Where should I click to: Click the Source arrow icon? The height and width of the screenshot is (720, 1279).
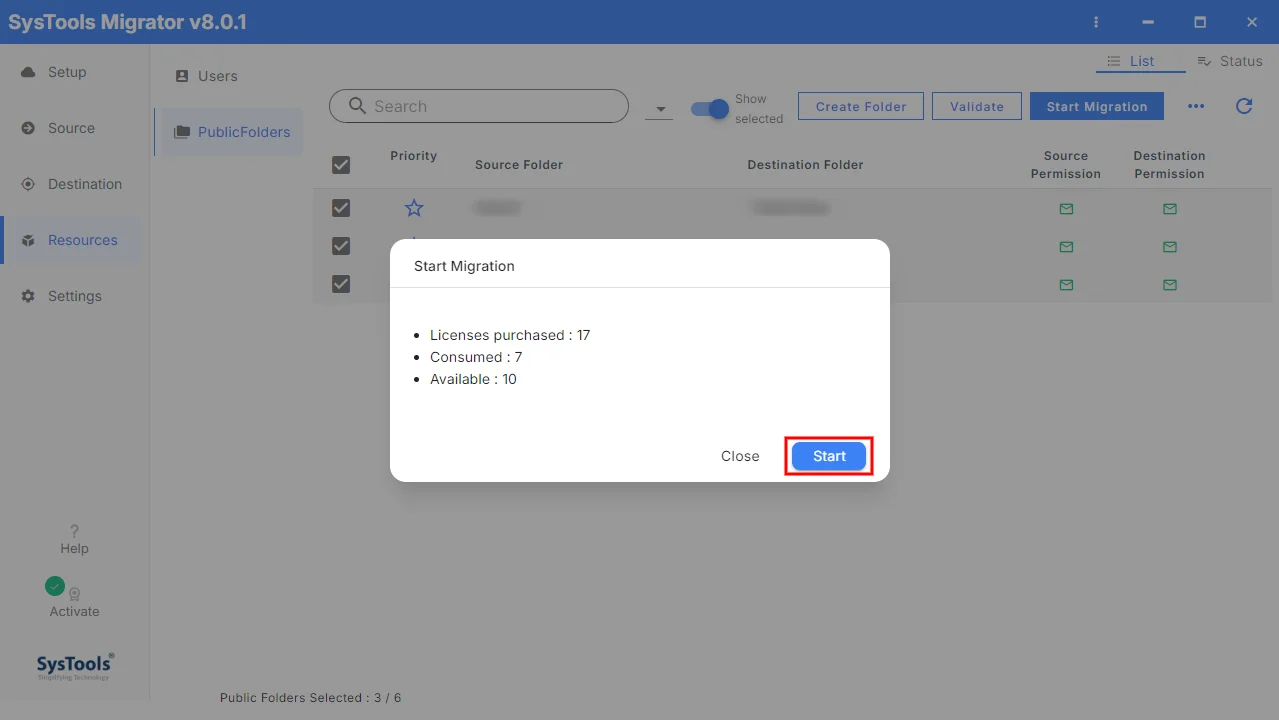coord(28,128)
